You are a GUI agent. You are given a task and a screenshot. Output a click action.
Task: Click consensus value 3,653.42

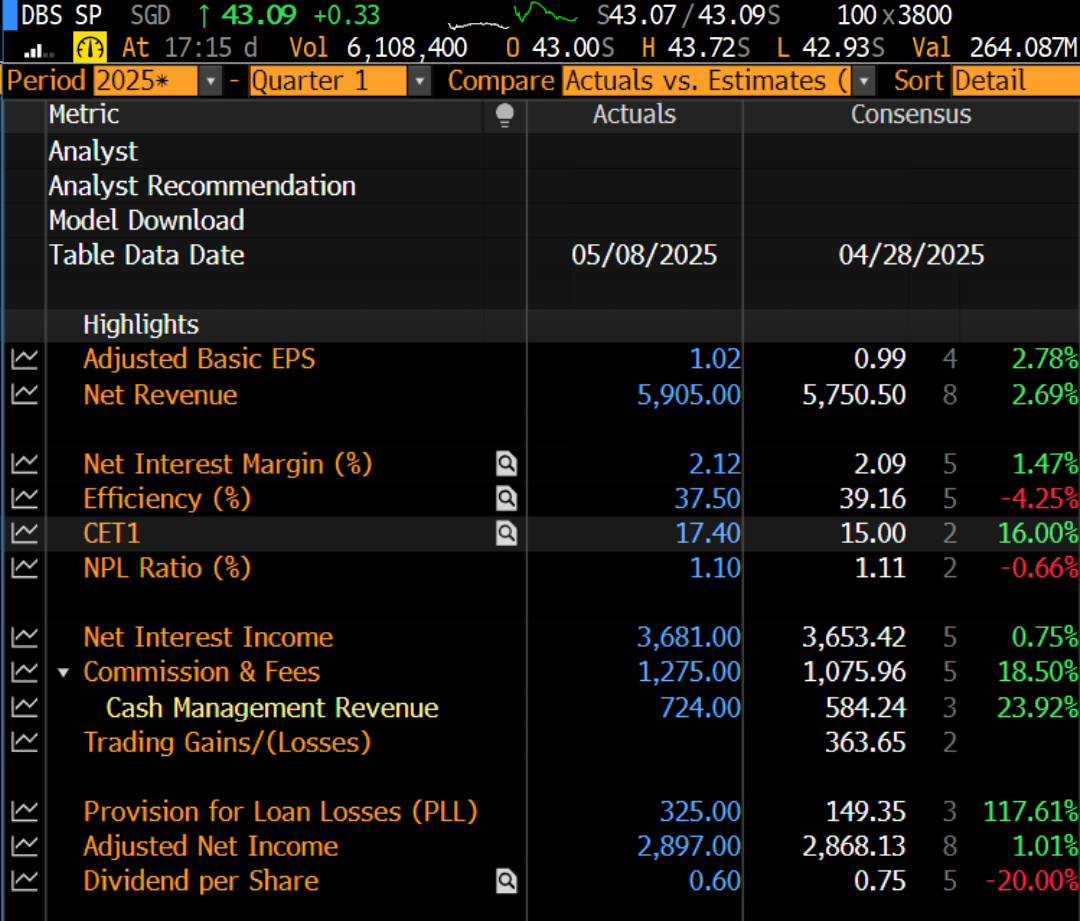point(853,637)
